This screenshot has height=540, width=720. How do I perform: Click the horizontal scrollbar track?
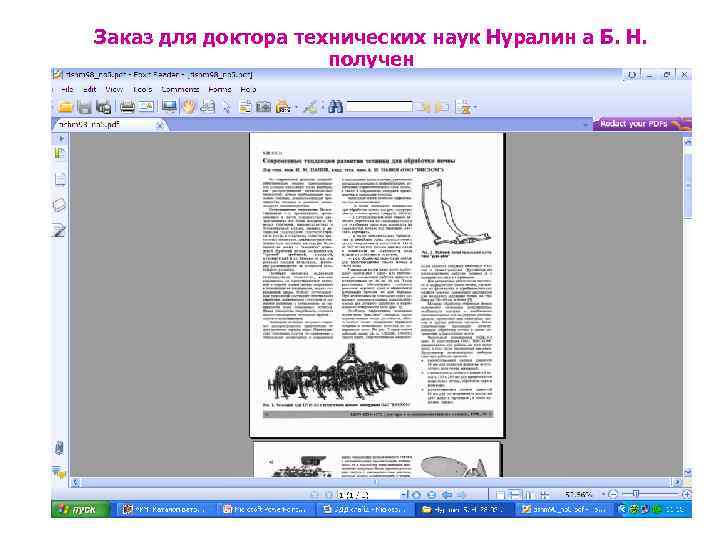click(x=376, y=482)
